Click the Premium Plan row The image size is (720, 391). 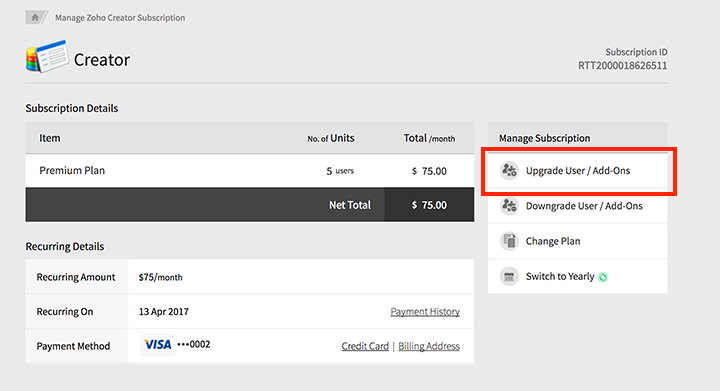coord(250,170)
